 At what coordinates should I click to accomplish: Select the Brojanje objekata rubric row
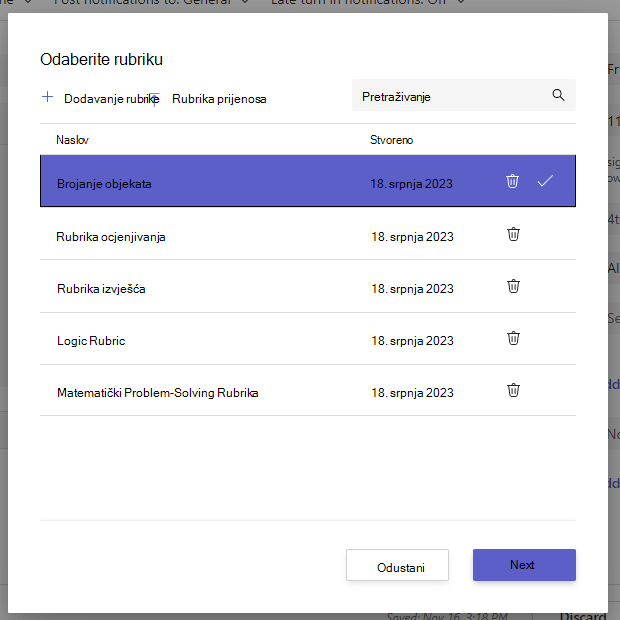pos(308,181)
